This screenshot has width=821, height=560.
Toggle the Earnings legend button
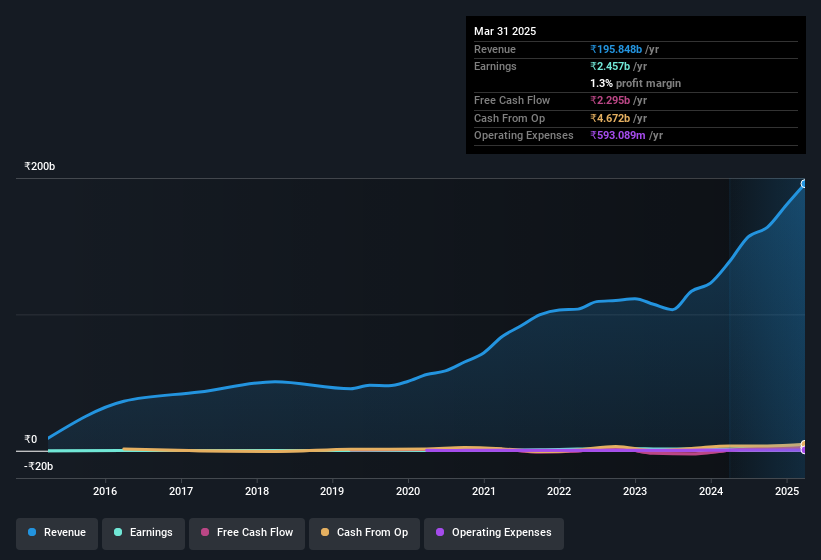coord(143,533)
